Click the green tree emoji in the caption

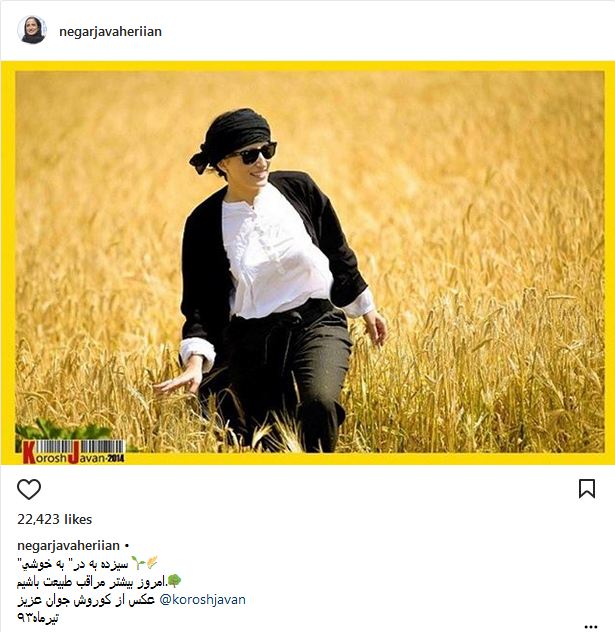click(174, 581)
